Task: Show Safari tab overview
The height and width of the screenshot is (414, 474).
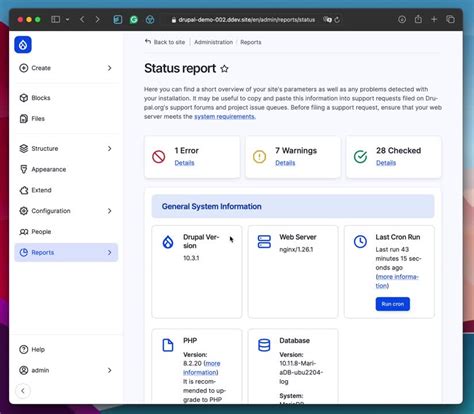Action: (450, 19)
